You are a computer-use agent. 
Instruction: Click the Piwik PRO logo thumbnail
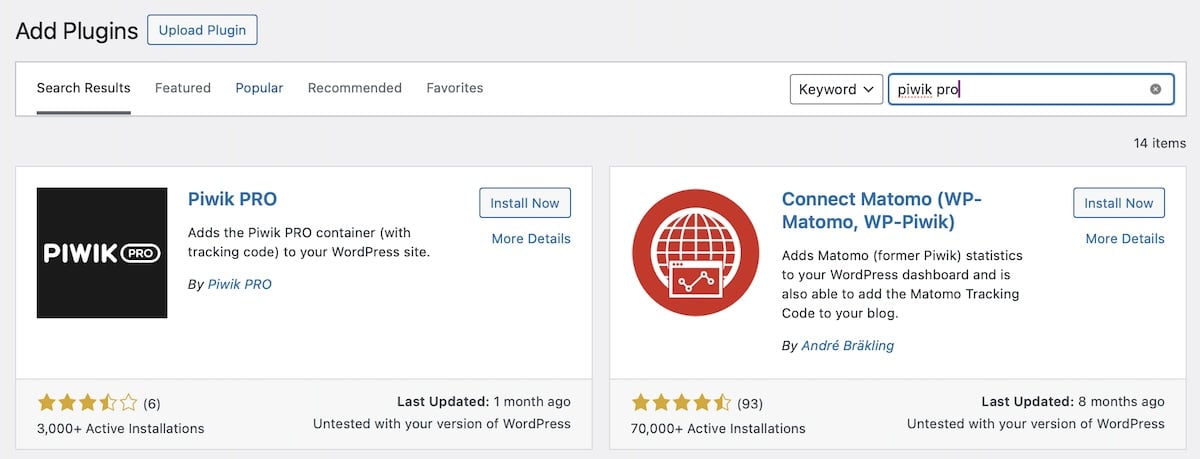tap(102, 253)
